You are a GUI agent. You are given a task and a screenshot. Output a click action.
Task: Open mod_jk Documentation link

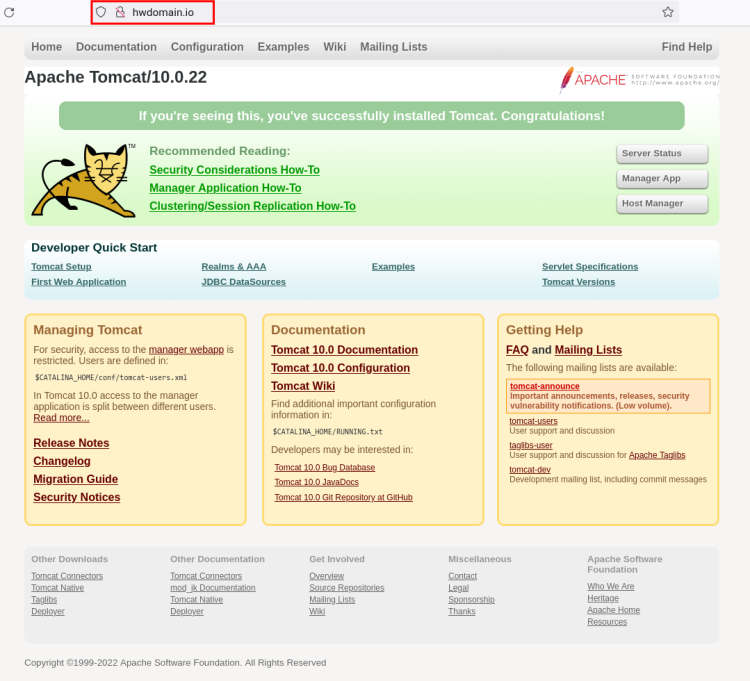(213, 588)
